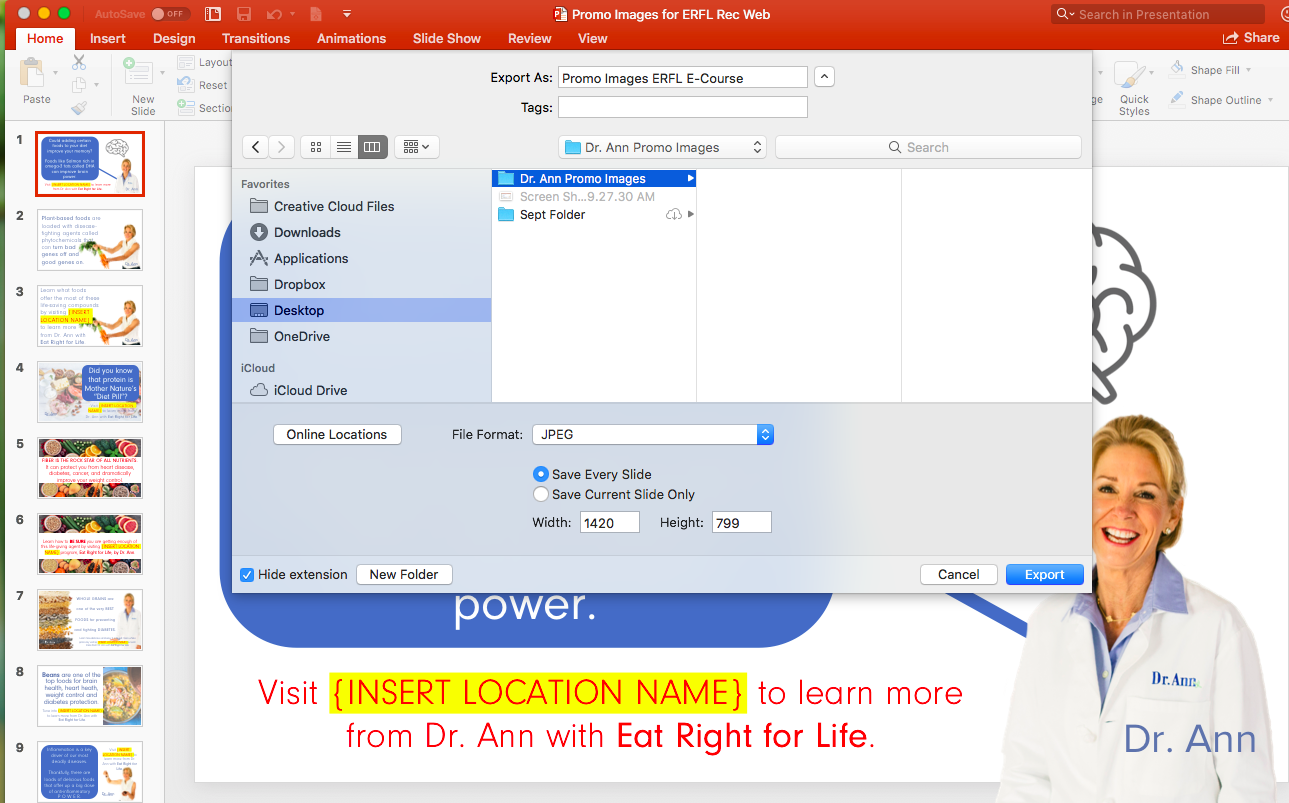Click the New Slide icon
1289x803 pixels.
click(138, 73)
